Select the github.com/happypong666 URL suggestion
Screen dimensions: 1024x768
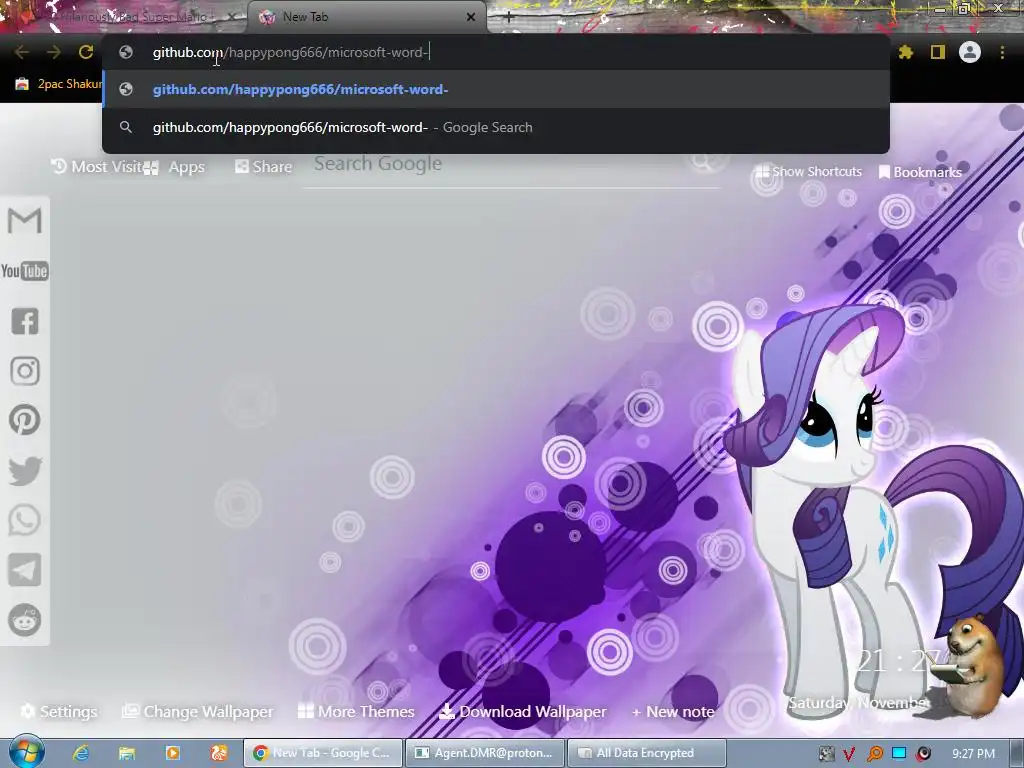[x=496, y=89]
